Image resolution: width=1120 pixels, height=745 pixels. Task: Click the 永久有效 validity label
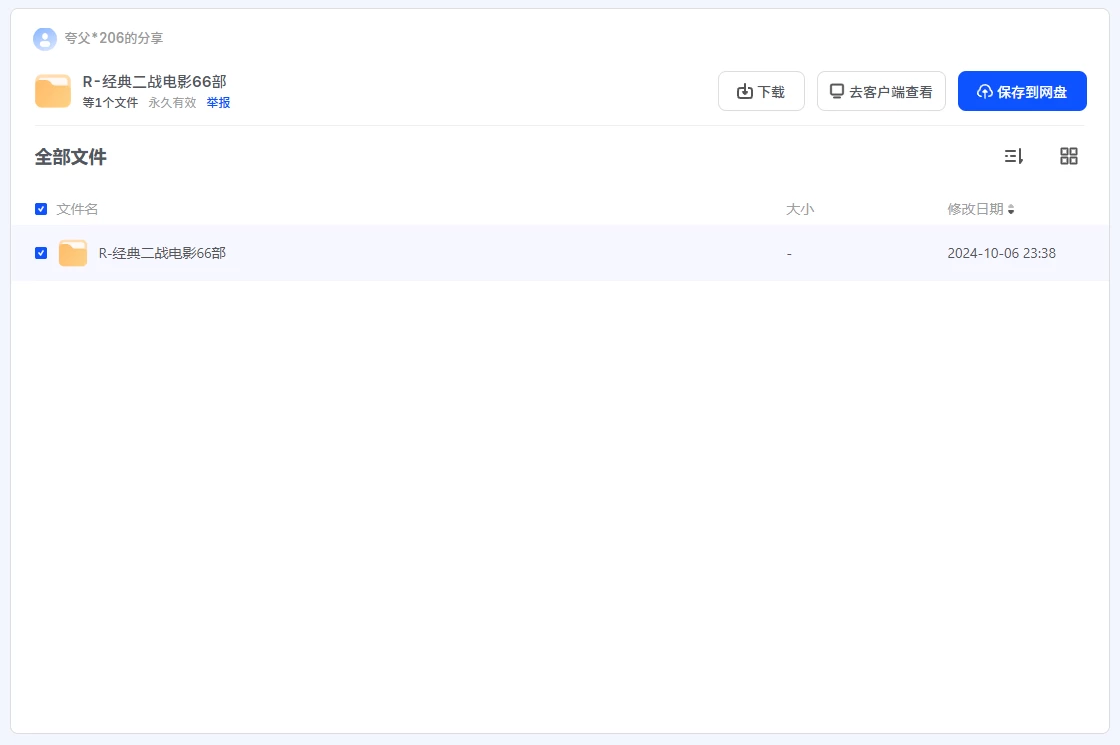tap(172, 103)
